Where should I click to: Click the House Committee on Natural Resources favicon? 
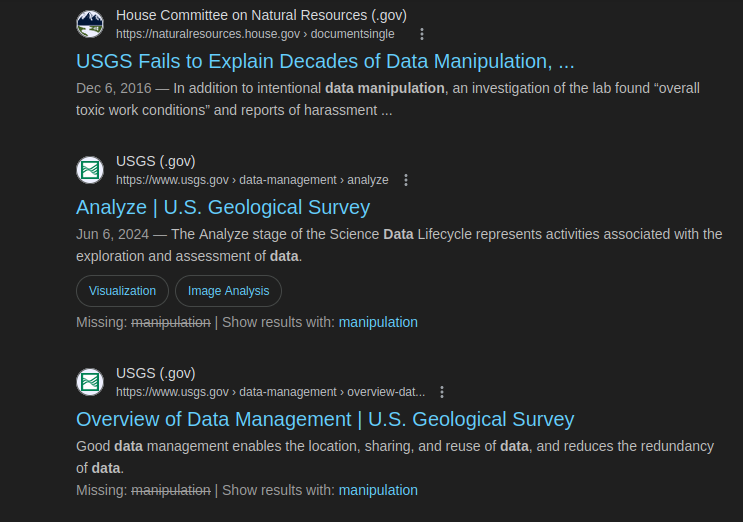(x=90, y=24)
